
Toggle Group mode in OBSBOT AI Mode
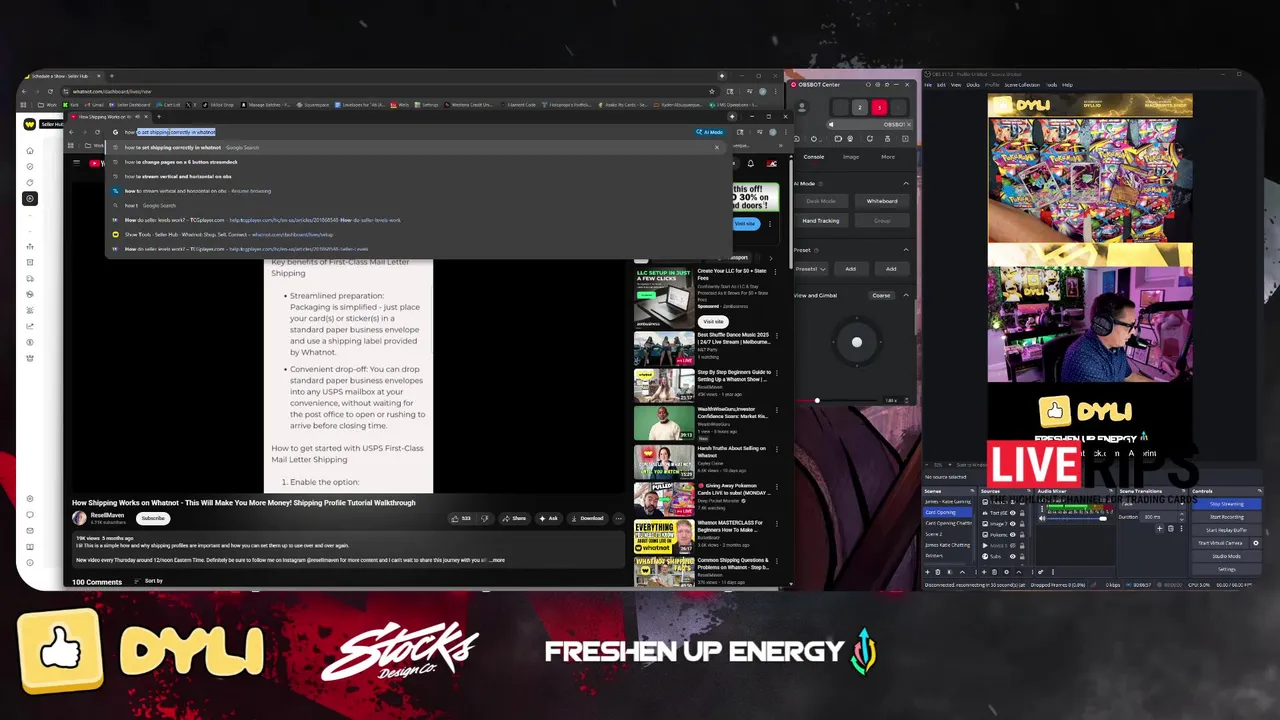[882, 221]
